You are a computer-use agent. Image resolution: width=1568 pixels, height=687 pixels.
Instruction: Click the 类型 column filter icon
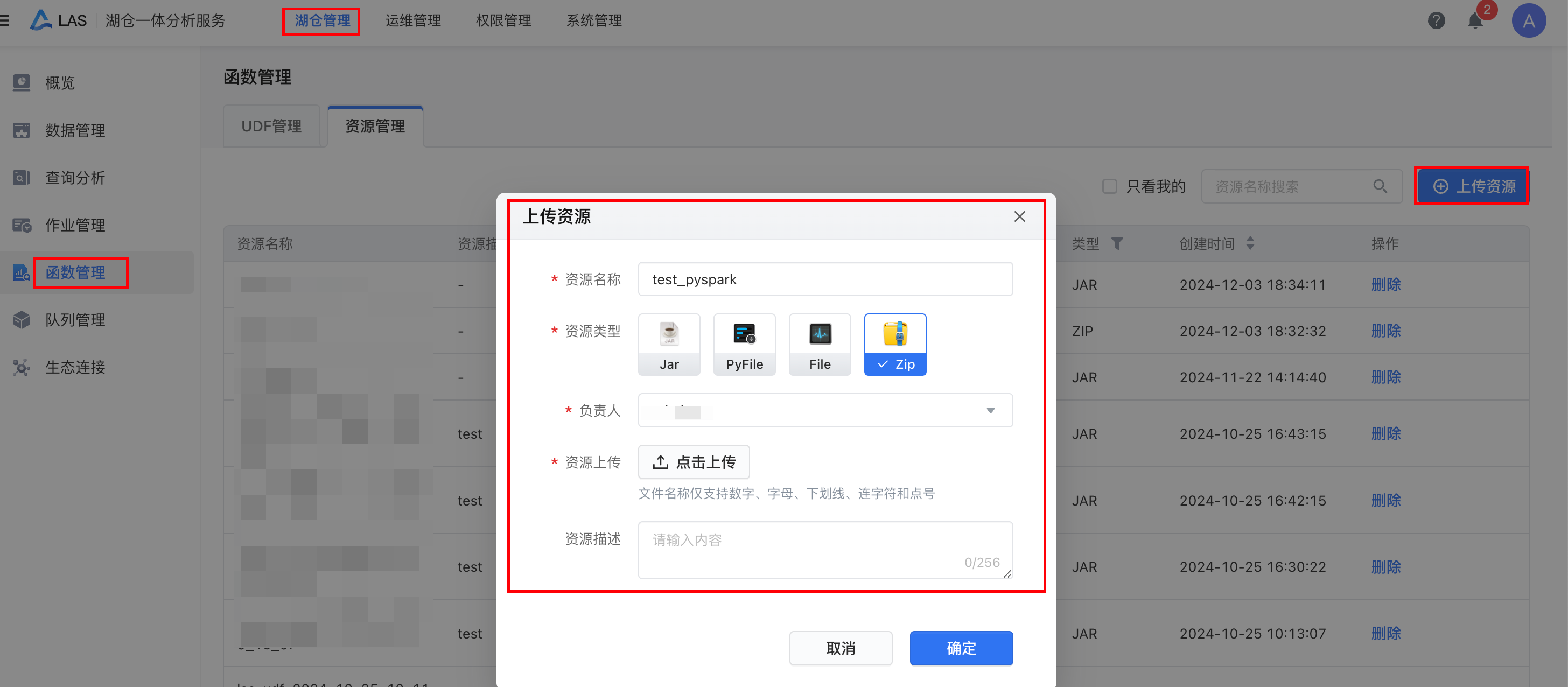point(1117,243)
